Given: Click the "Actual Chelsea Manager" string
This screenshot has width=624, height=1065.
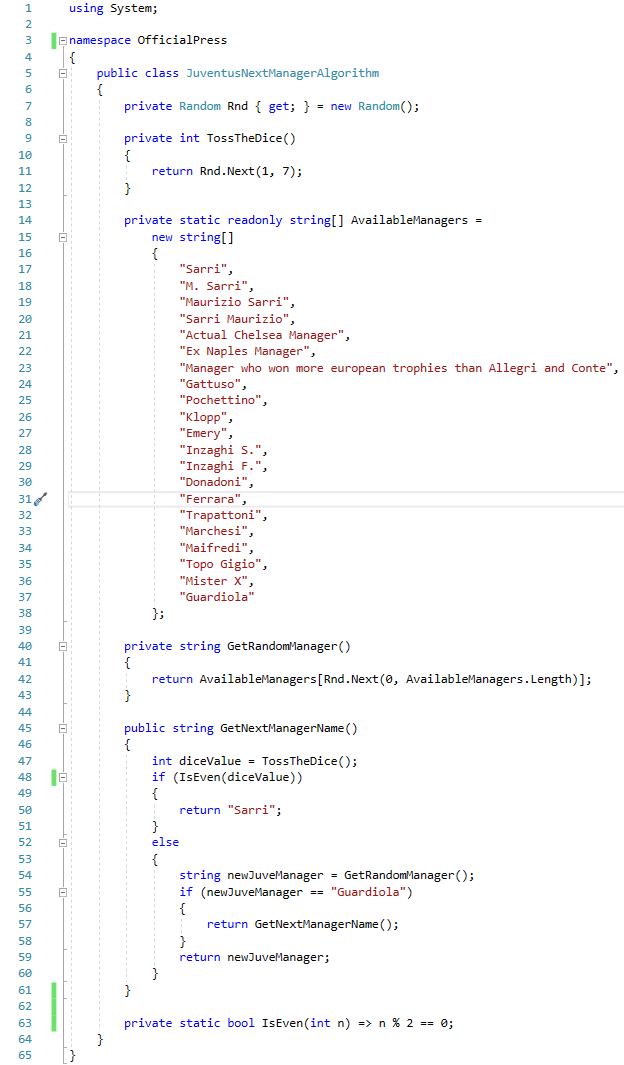Looking at the screenshot, I should point(261,335).
